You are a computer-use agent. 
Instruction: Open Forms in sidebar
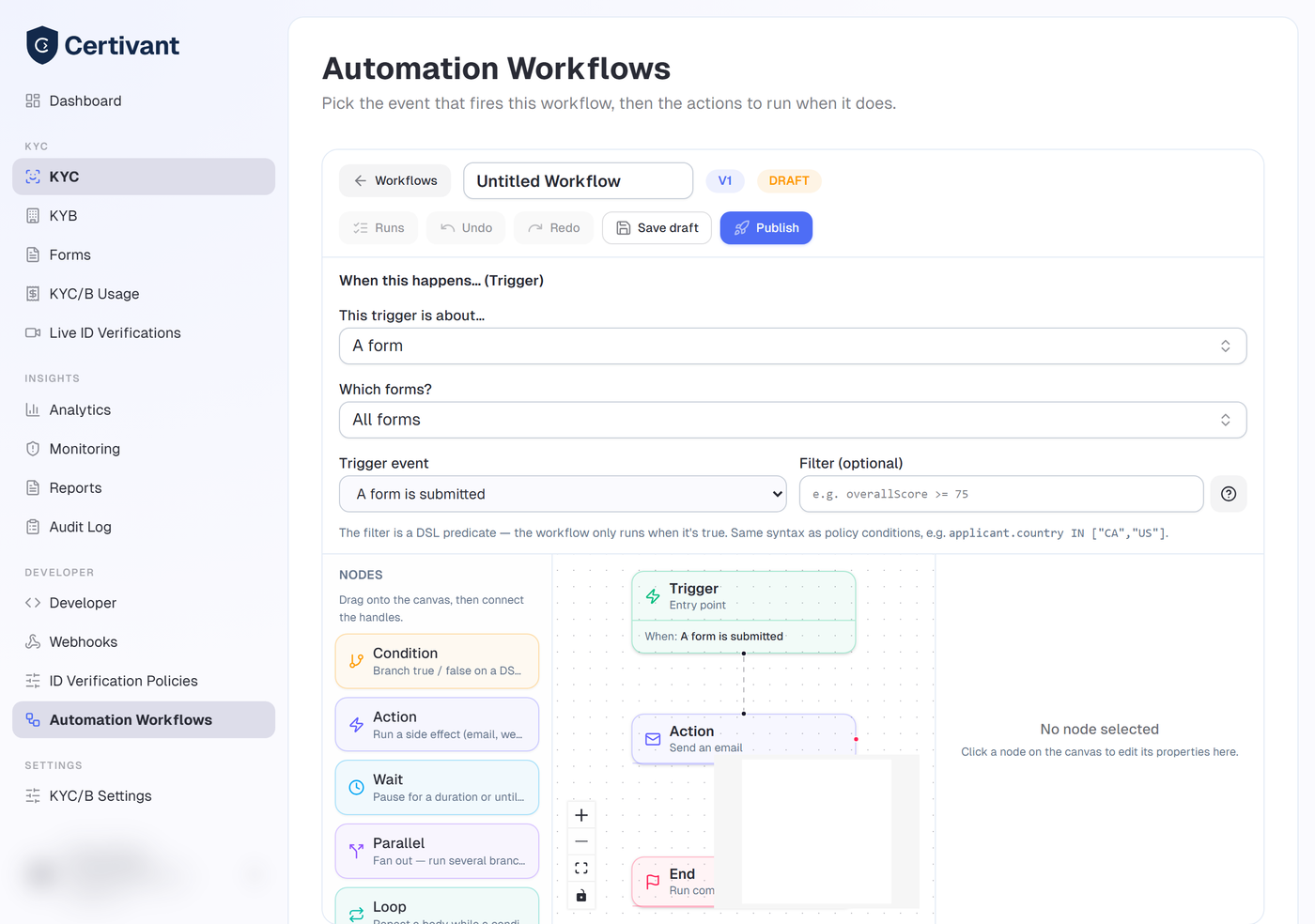coord(144,254)
